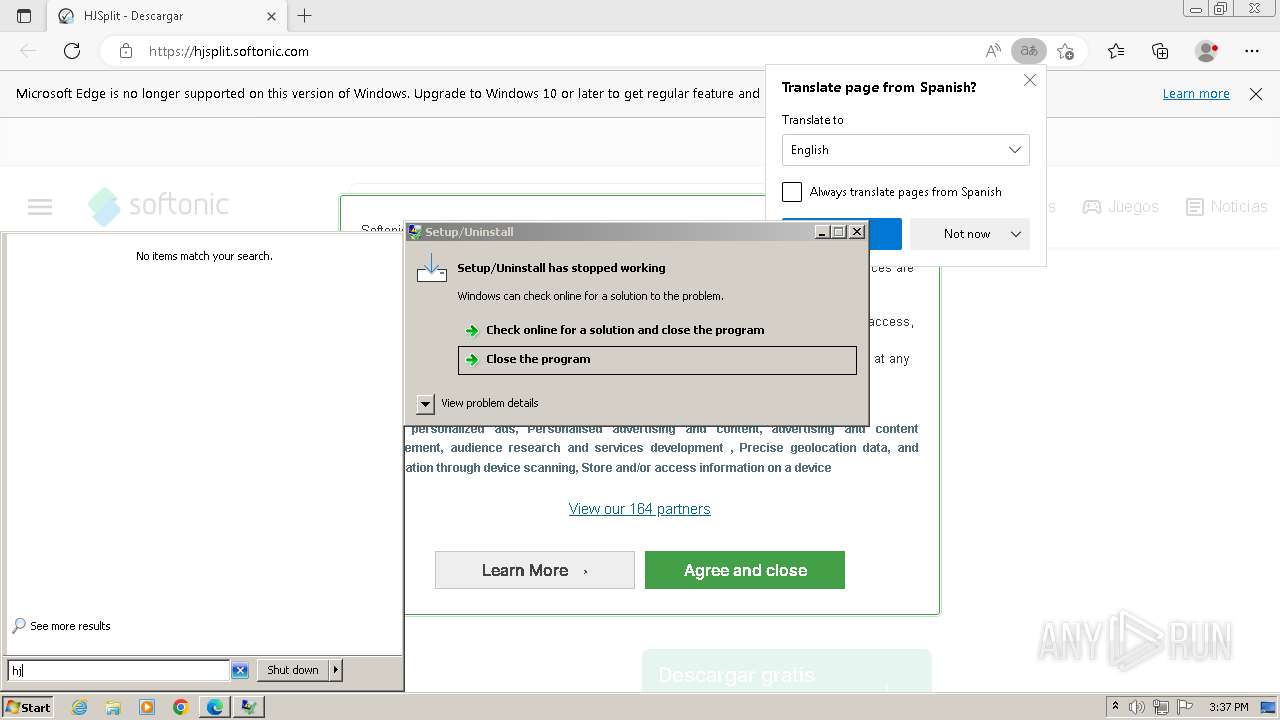The height and width of the screenshot is (720, 1280).
Task: Close the HJSplit - Descargar tab
Action: tap(271, 16)
